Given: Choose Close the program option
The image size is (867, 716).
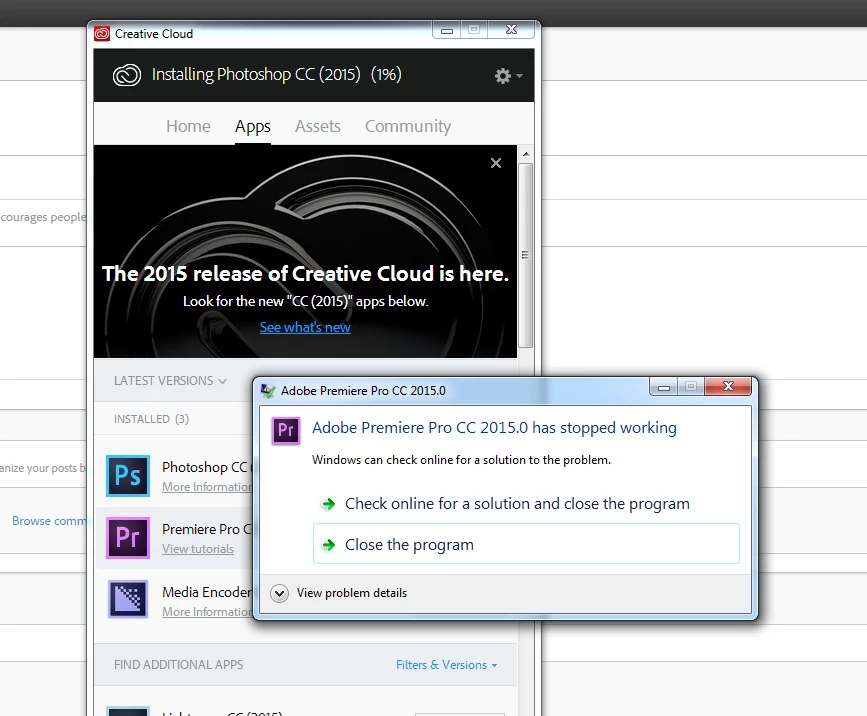Looking at the screenshot, I should [526, 544].
